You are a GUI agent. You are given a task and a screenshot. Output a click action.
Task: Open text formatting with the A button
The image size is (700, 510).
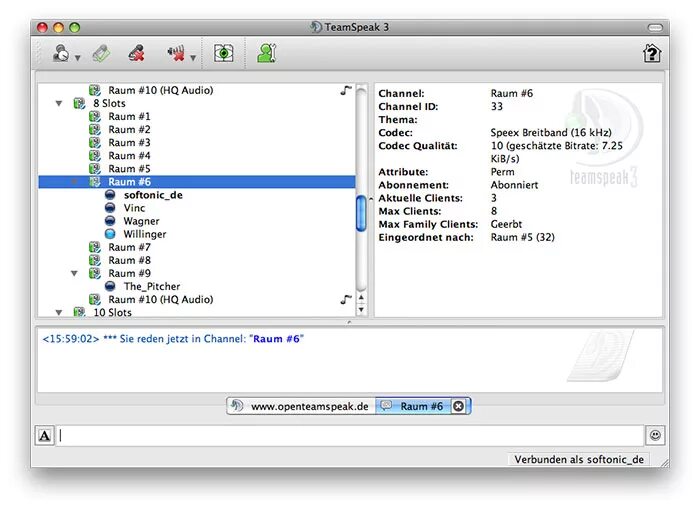(x=45, y=435)
